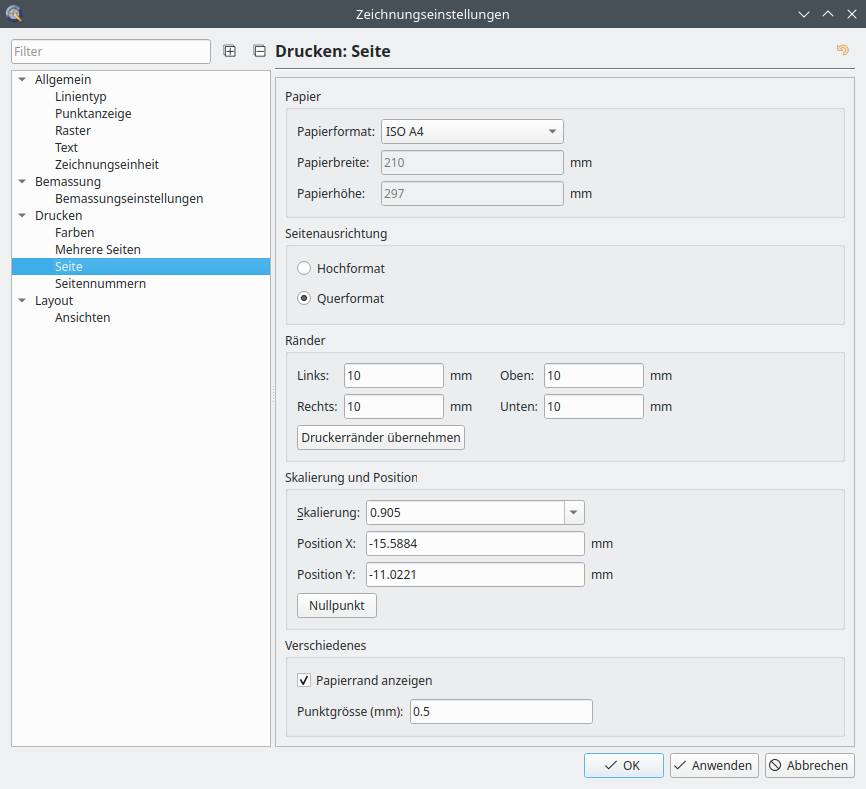Open Bemassungseinstellungen in the tree
The width and height of the screenshot is (866, 789).
pyautogui.click(x=129, y=199)
